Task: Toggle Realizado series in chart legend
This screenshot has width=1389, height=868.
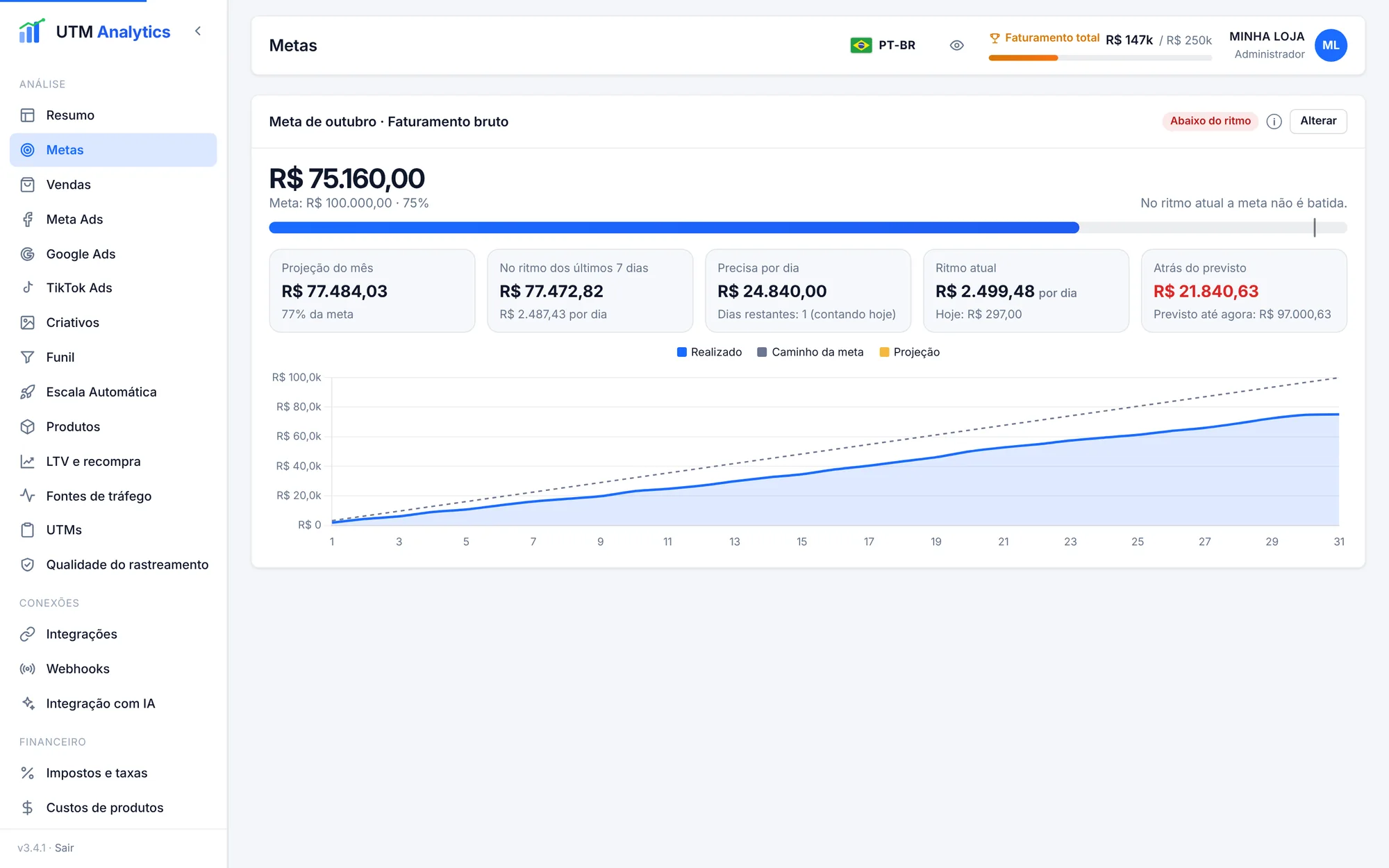Action: 709,352
